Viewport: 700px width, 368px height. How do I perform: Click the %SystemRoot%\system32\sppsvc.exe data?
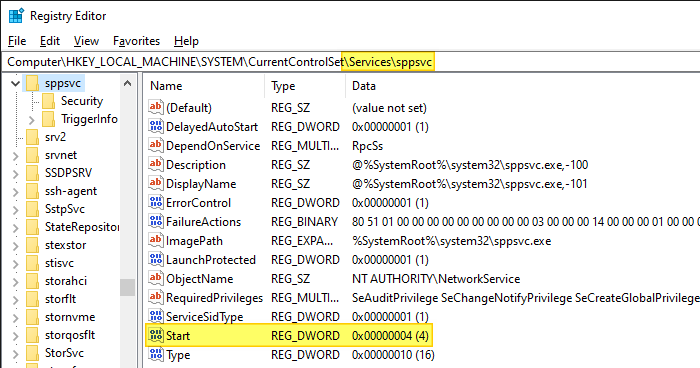[451, 241]
